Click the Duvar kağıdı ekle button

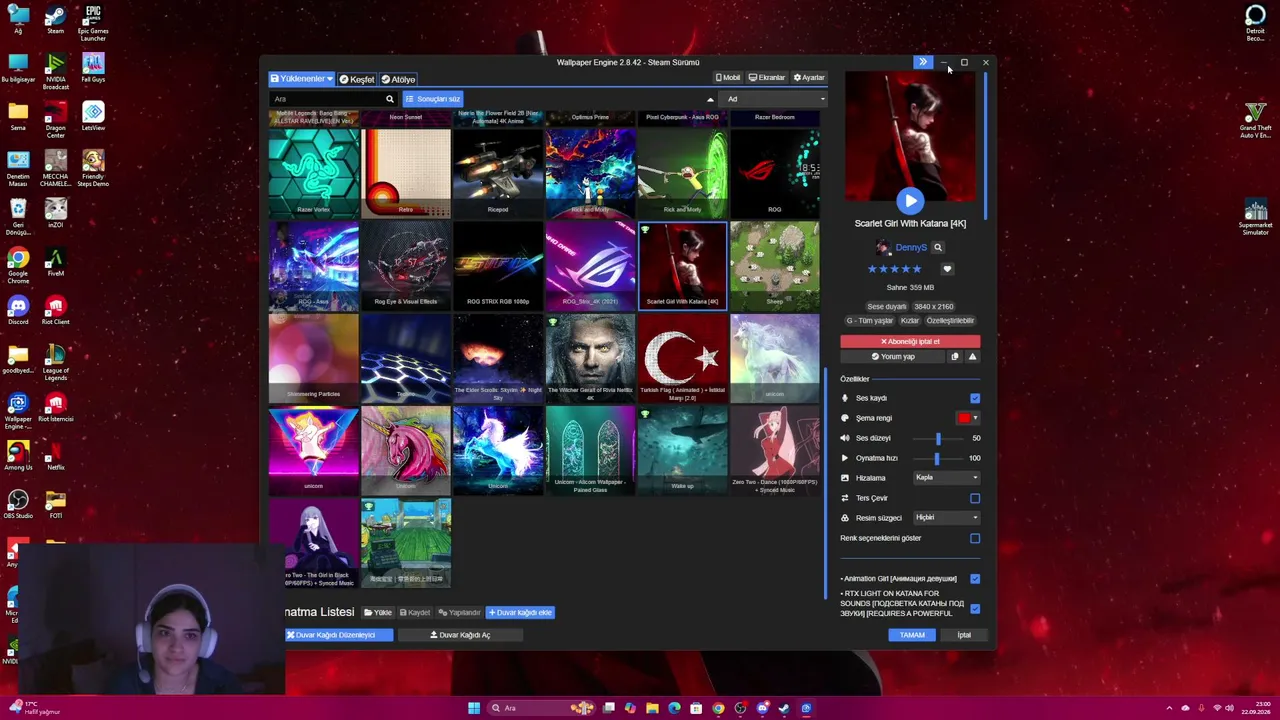[520, 612]
